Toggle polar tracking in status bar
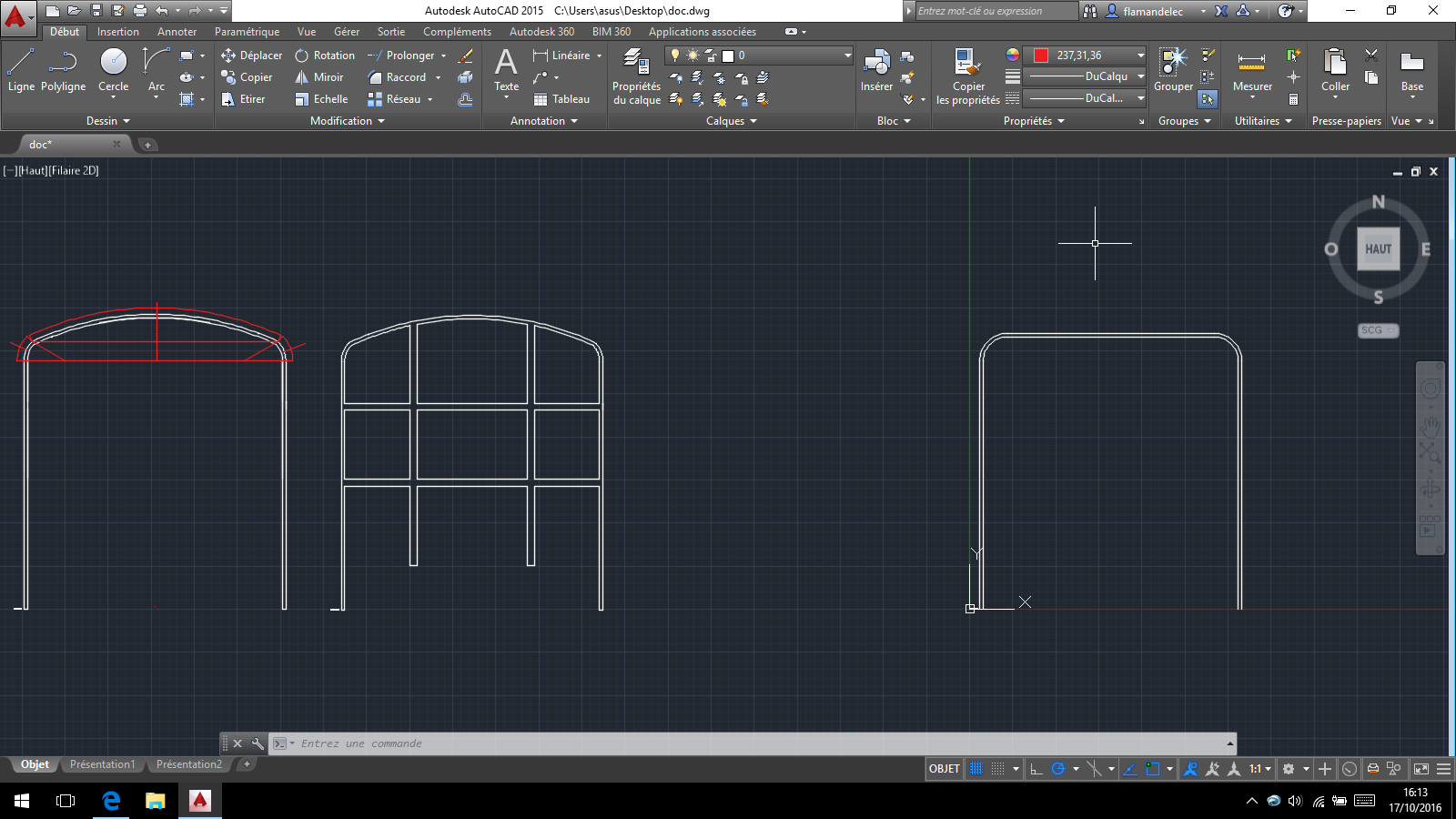The width and height of the screenshot is (1456, 819). (x=1057, y=769)
